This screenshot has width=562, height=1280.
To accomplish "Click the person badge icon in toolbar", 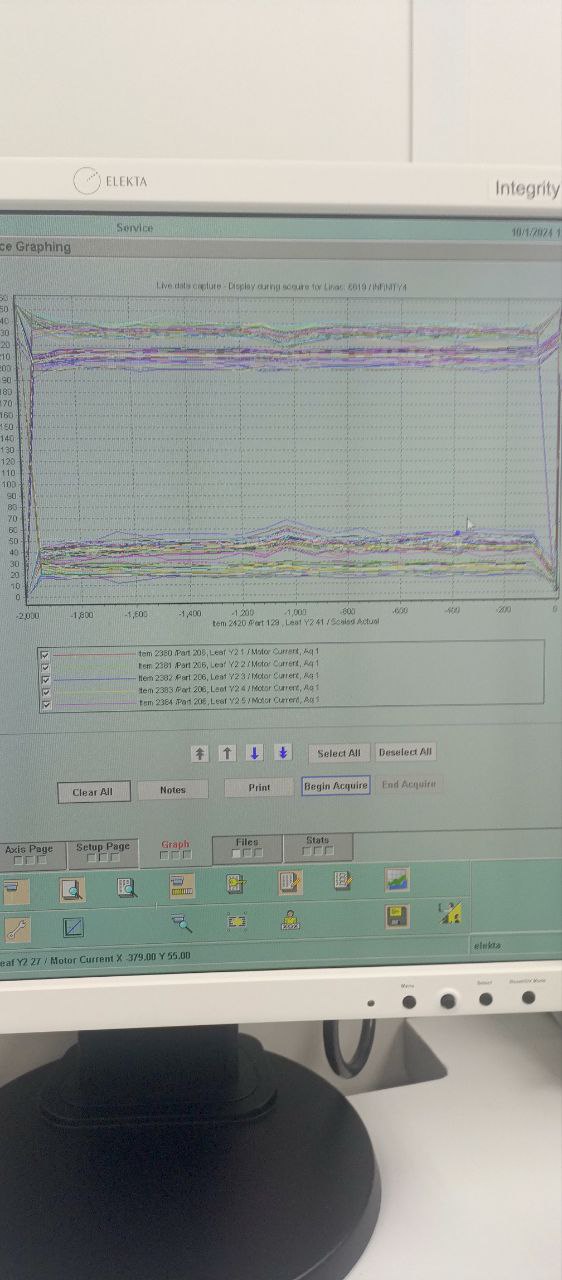I will coord(290,919).
